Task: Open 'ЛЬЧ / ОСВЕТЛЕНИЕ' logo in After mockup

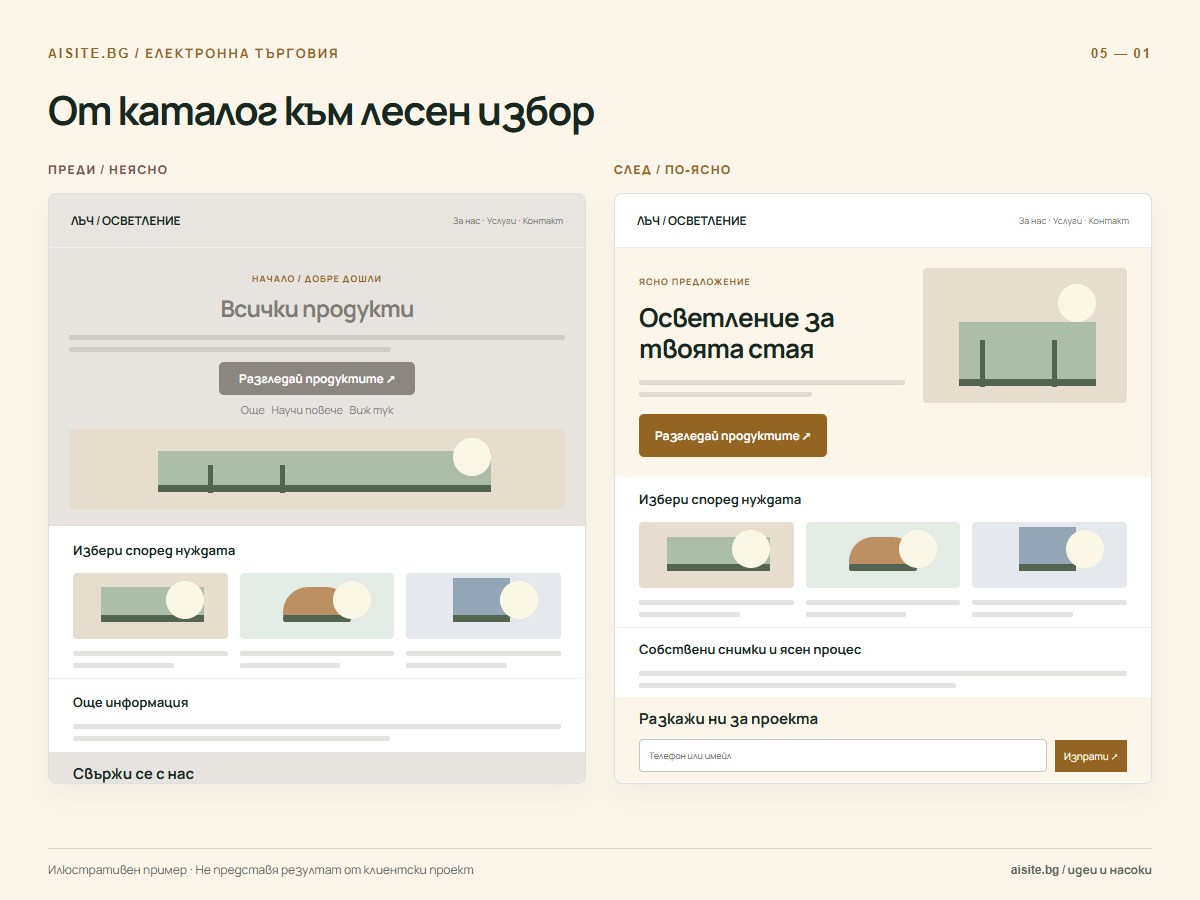Action: coord(692,221)
